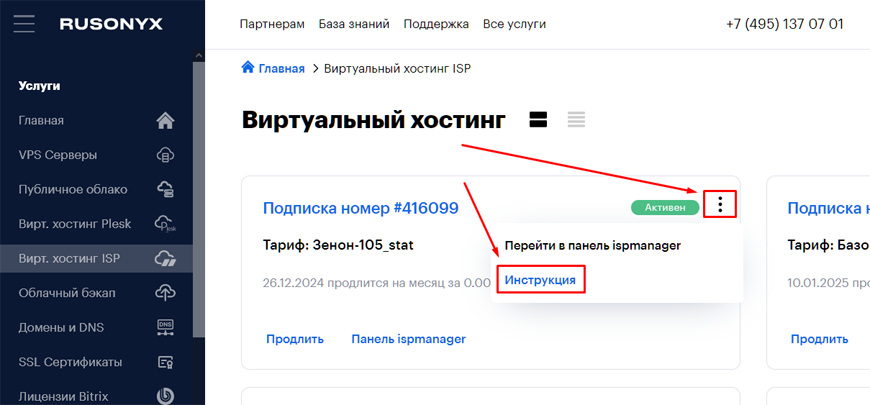Select Вирт. хостинг ISP menu item
Screen dimensions: 870x405
(x=96, y=259)
